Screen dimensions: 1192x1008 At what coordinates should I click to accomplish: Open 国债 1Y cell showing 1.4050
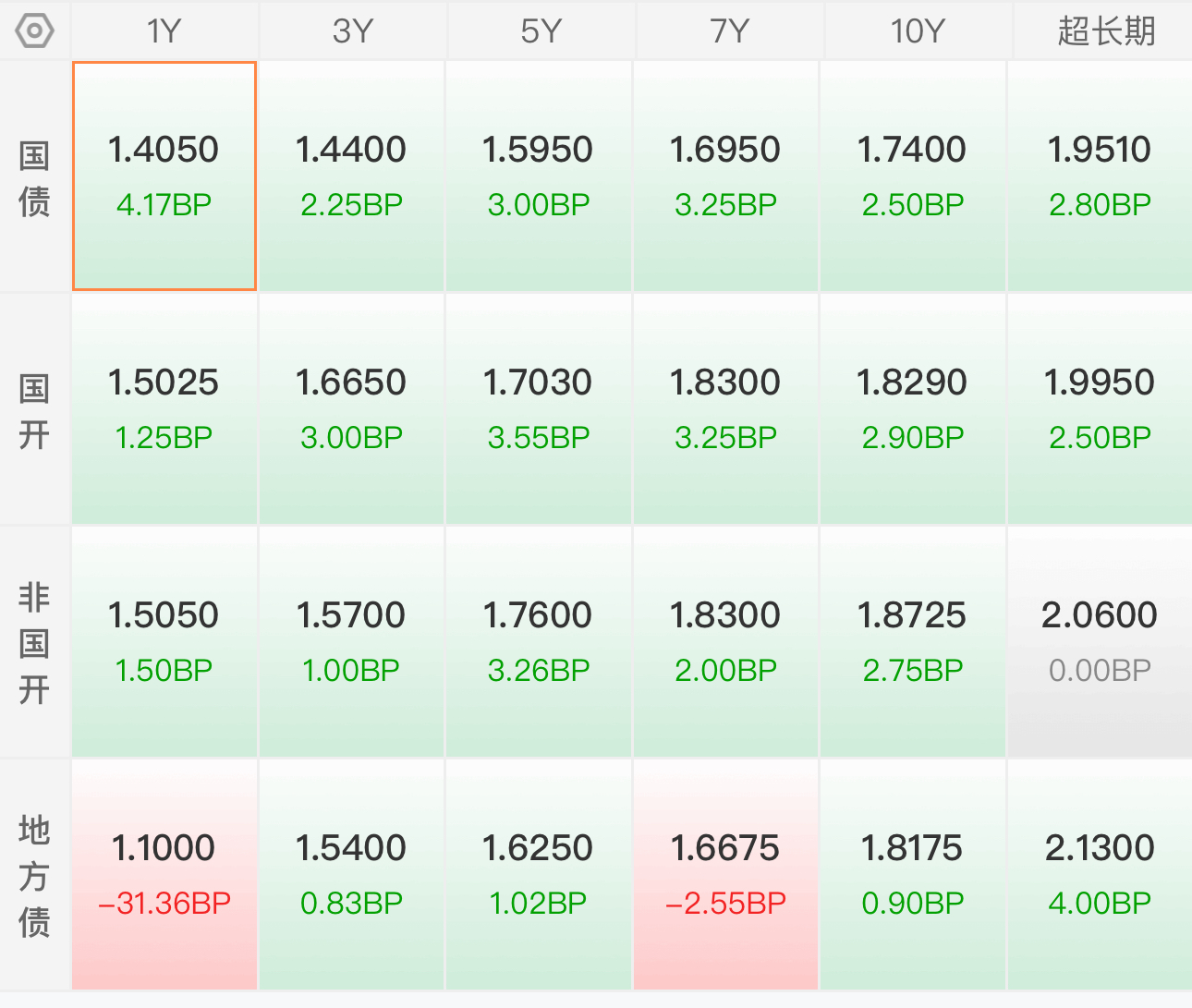[164, 176]
